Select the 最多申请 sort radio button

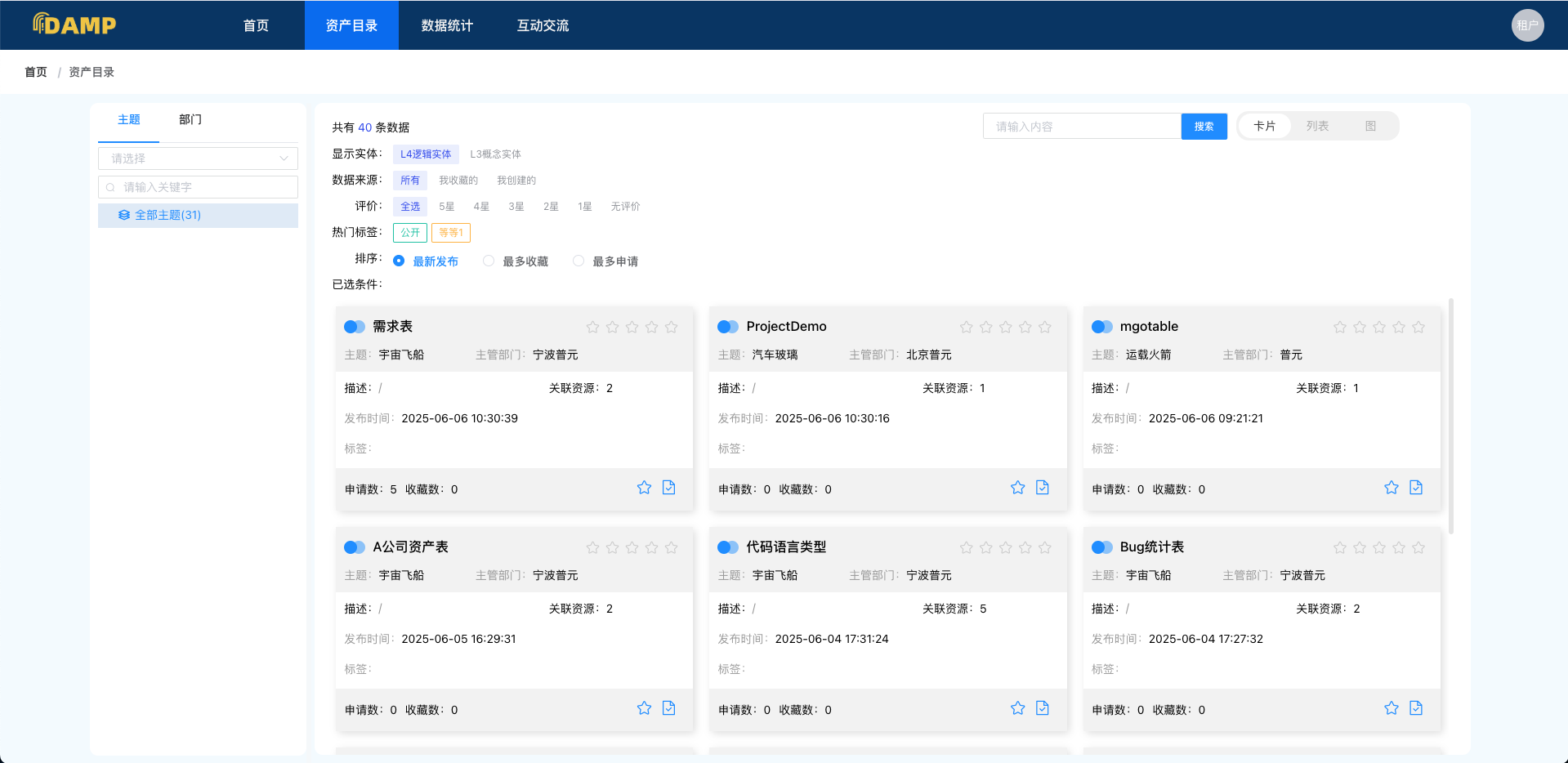pos(579,261)
